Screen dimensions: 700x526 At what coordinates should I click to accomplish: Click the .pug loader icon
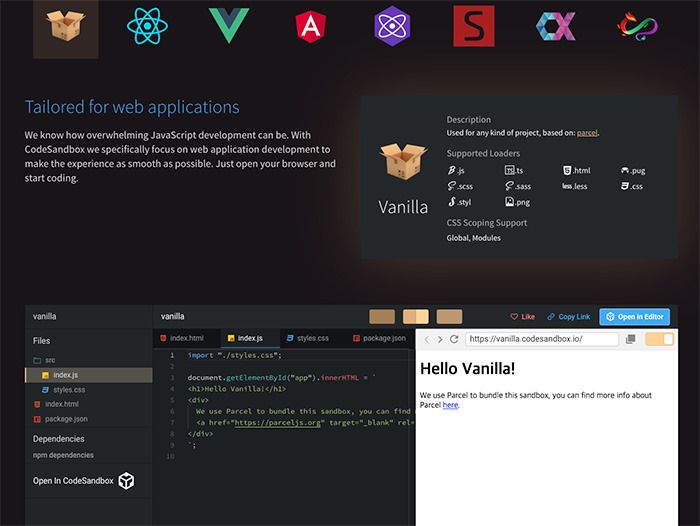pos(625,170)
